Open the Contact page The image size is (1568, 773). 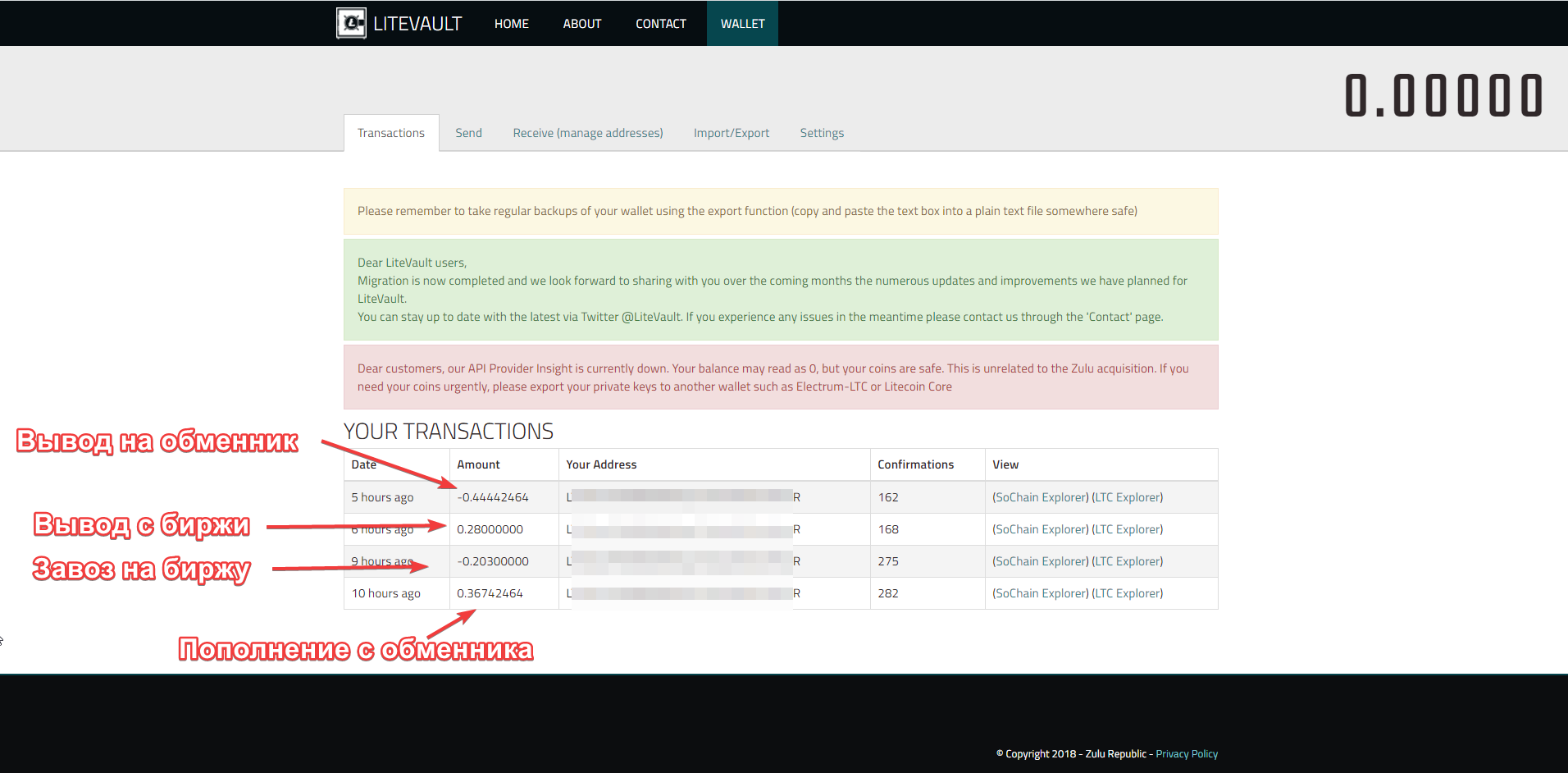tap(660, 24)
